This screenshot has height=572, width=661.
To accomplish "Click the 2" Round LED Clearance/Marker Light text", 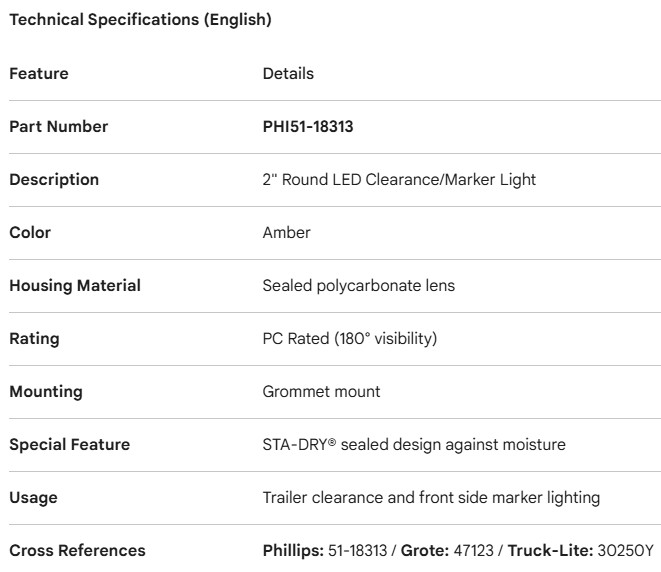I will 399,180.
